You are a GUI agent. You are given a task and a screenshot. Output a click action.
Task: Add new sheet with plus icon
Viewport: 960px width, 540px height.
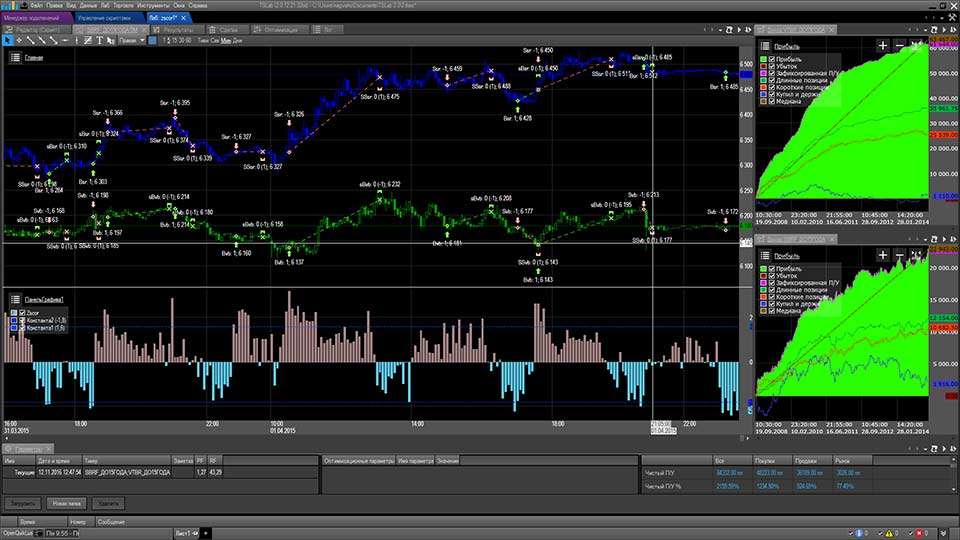(206, 533)
